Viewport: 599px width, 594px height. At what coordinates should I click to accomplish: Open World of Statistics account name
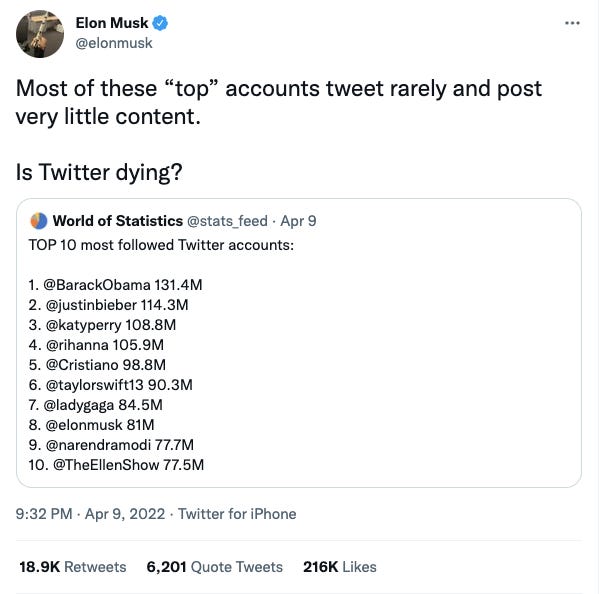click(118, 221)
